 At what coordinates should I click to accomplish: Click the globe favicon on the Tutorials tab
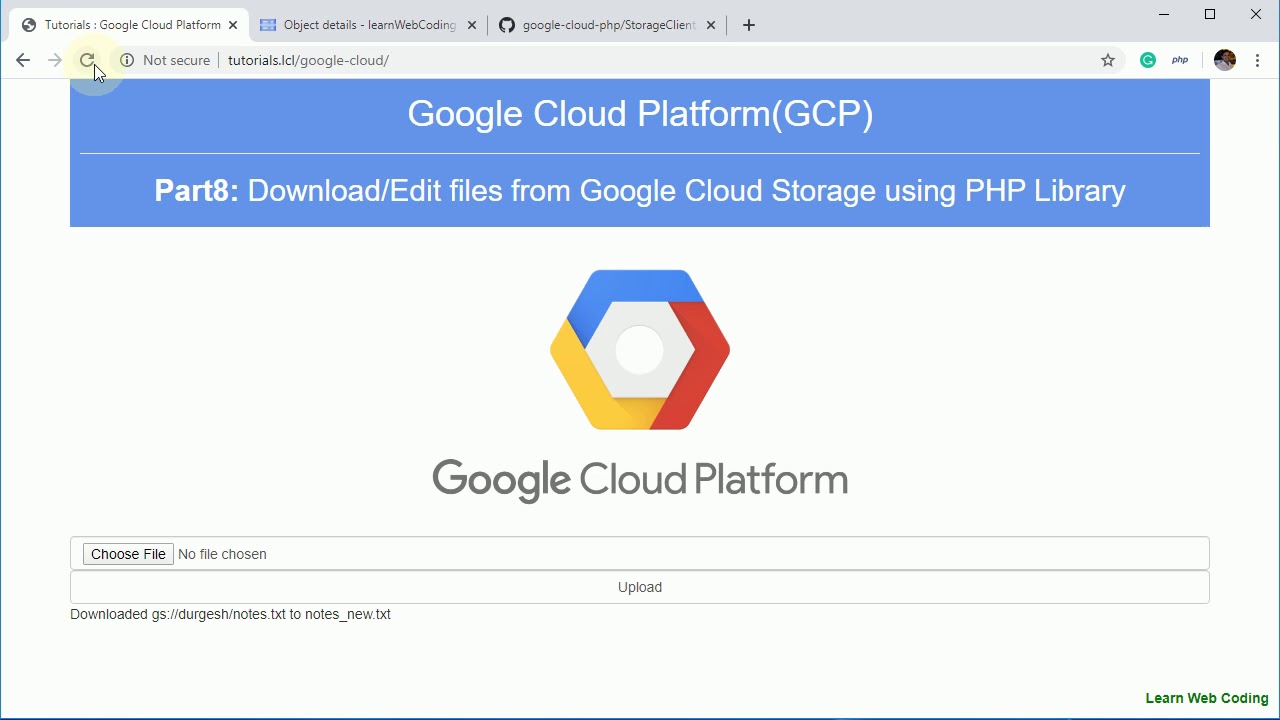pyautogui.click(x=28, y=25)
